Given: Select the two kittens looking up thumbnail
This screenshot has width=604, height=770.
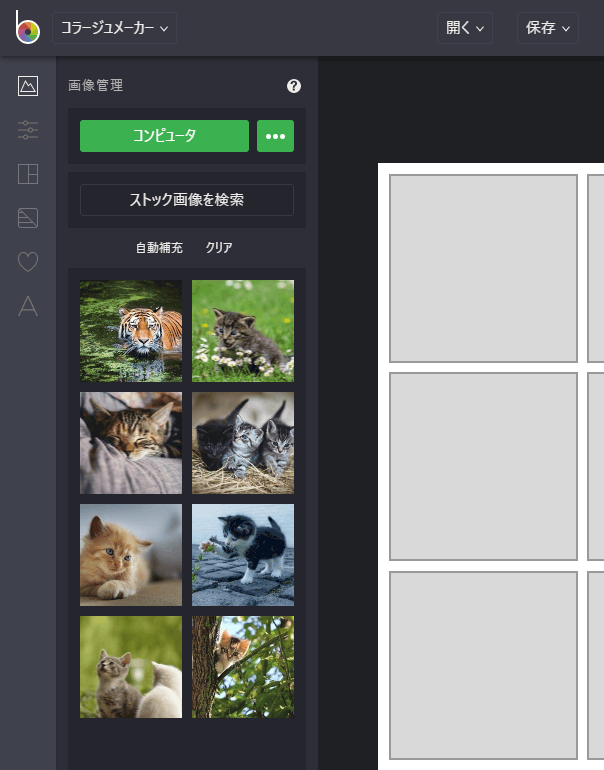Looking at the screenshot, I should pyautogui.click(x=131, y=667).
